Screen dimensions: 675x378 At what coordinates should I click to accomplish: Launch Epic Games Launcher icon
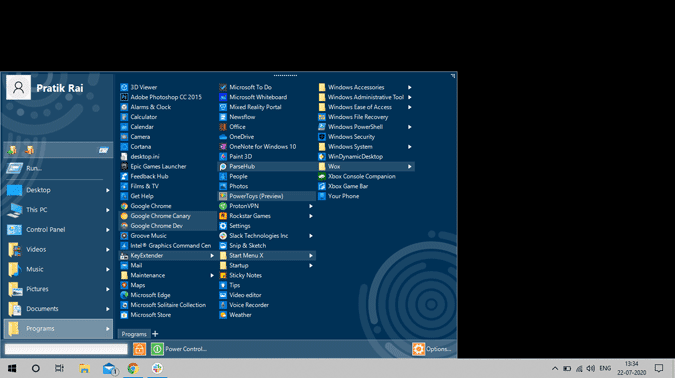124,167
